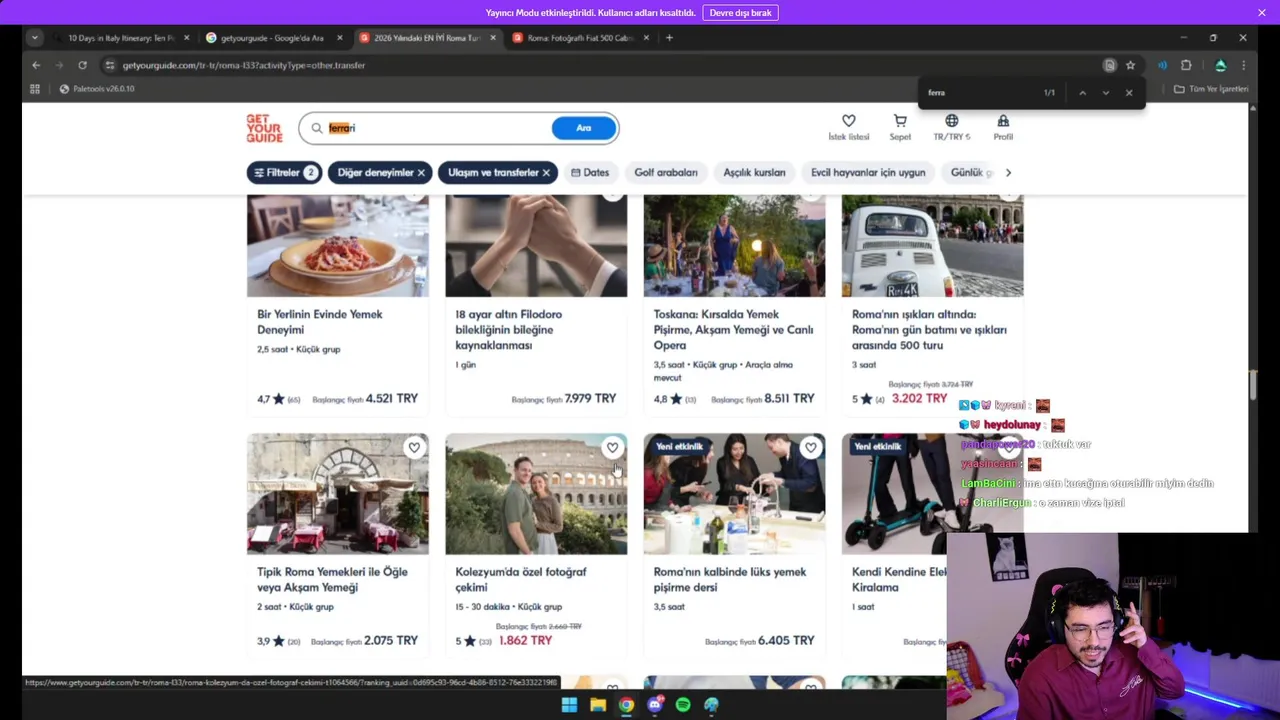Open Spotify from the taskbar
Image resolution: width=1280 pixels, height=720 pixels.
683,705
